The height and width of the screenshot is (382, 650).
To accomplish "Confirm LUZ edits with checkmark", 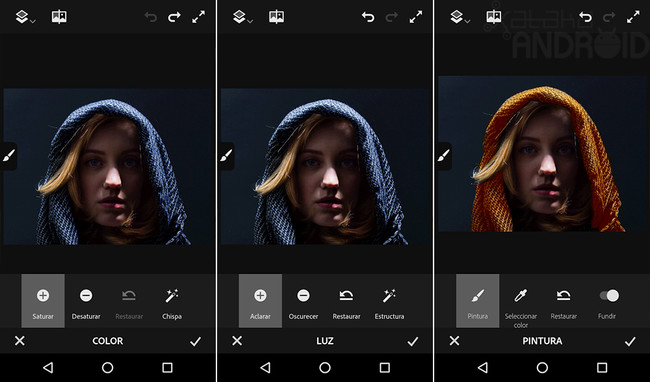I will [x=412, y=341].
